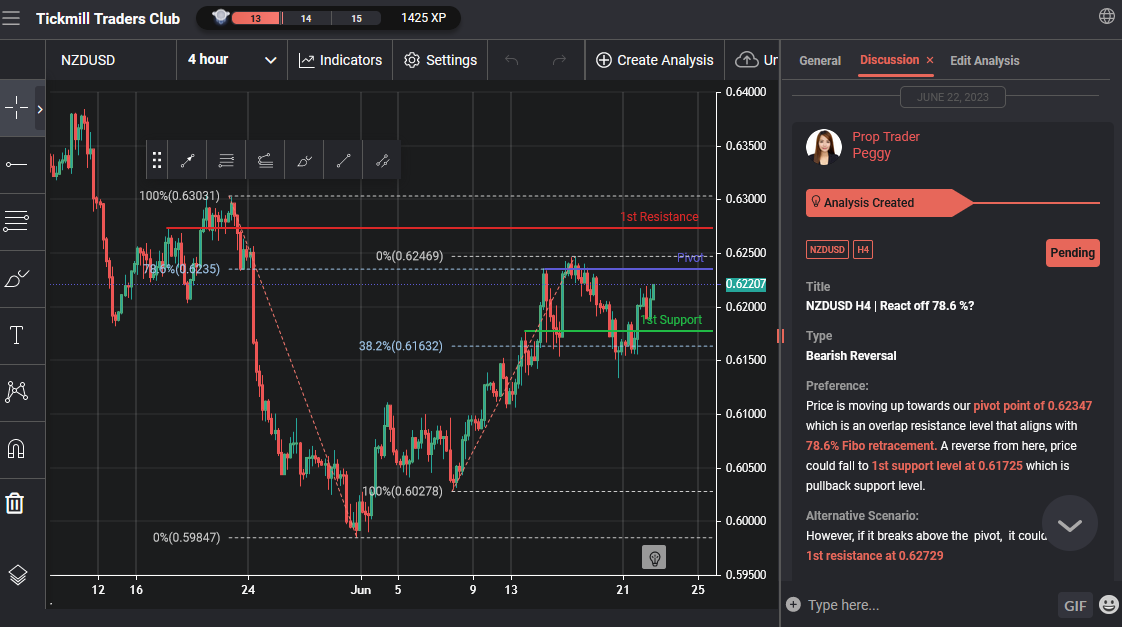
Task: Open the GIF picker
Action: point(1075,606)
